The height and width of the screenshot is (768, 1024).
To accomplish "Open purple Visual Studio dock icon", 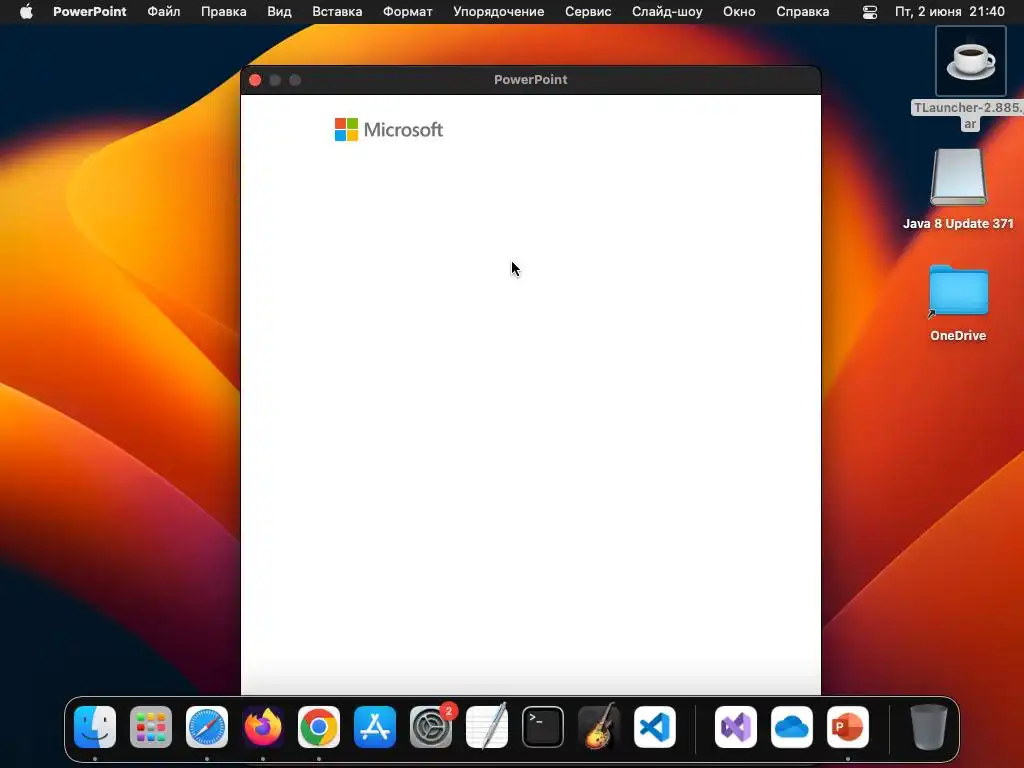I will (x=736, y=727).
